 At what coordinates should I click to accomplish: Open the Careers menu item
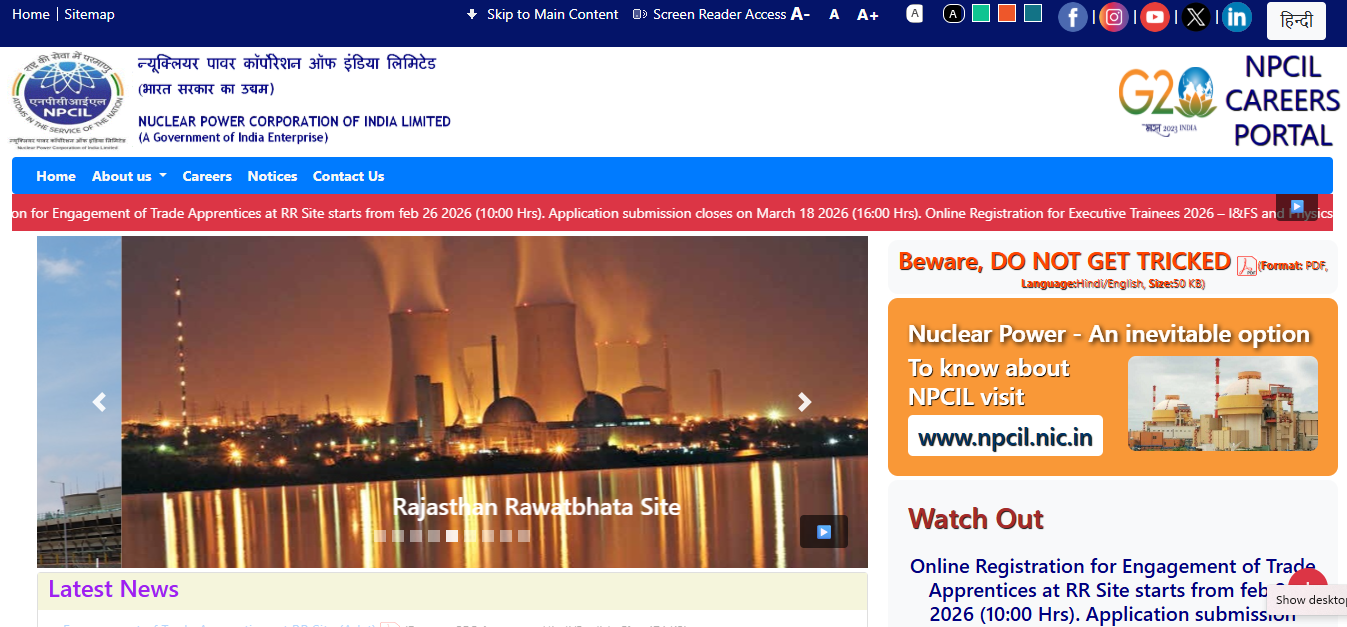coord(207,176)
